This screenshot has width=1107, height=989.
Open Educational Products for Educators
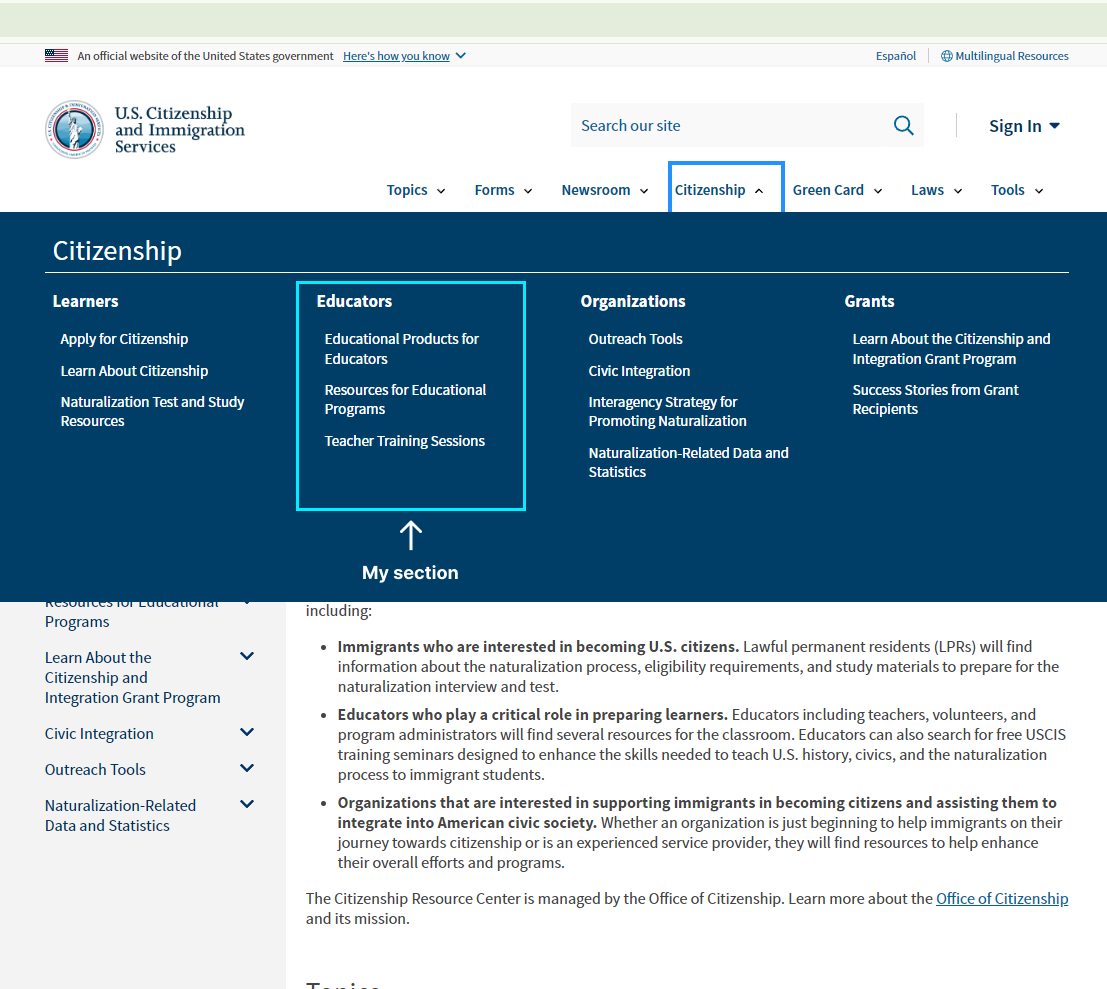(402, 349)
